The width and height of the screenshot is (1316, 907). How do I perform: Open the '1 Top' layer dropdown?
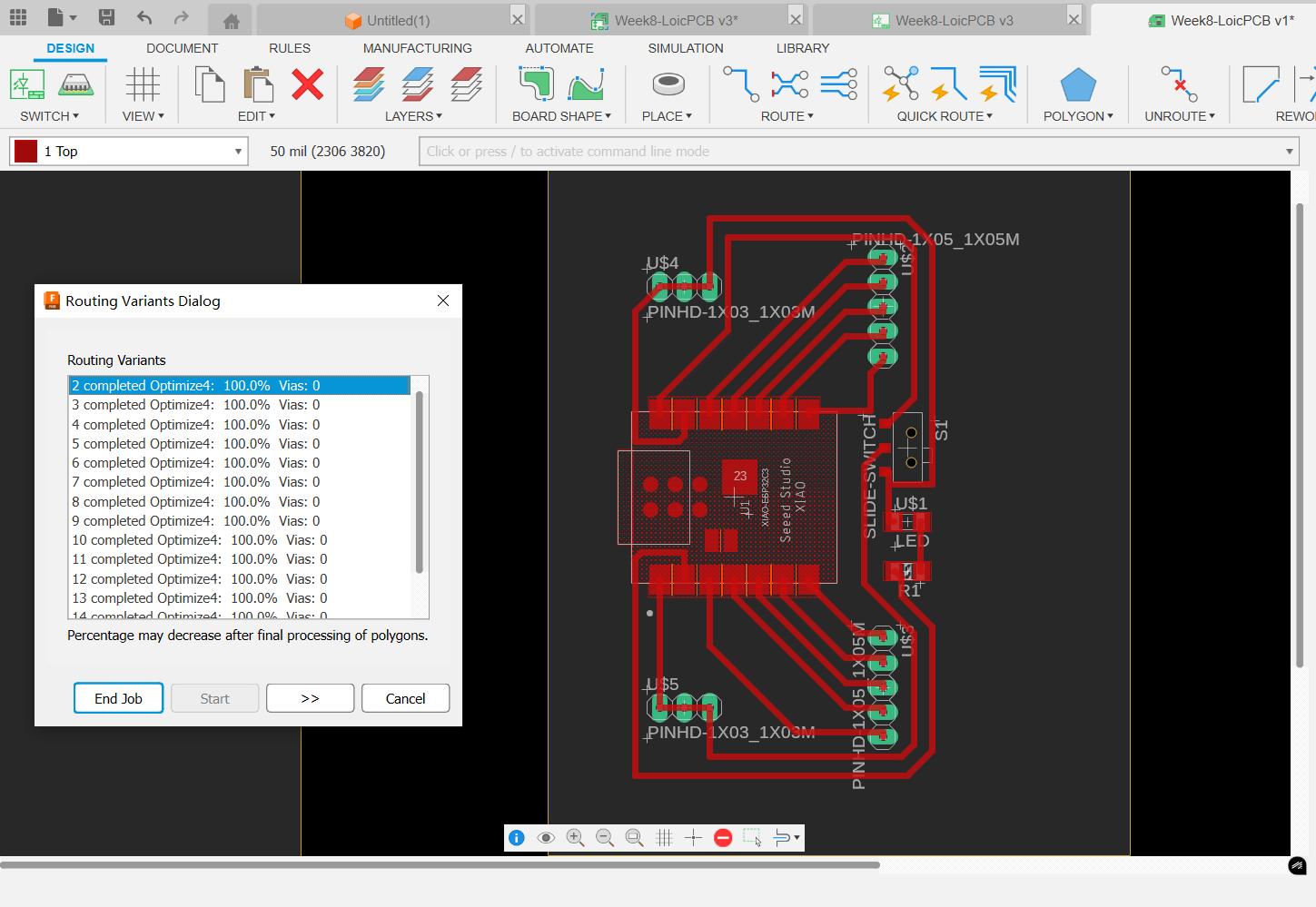pos(129,152)
